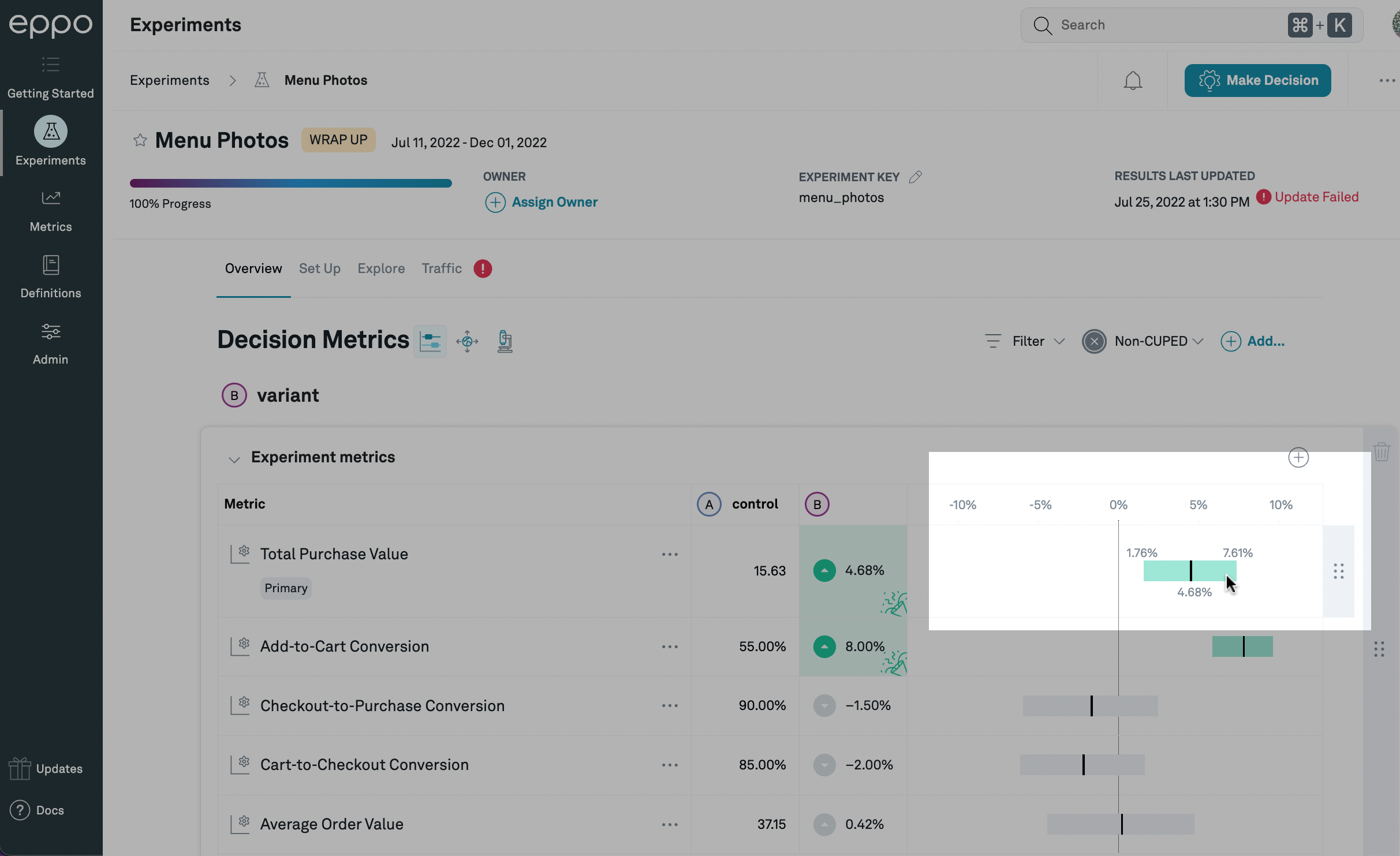Edit experiment key with pencil icon

click(x=915, y=177)
